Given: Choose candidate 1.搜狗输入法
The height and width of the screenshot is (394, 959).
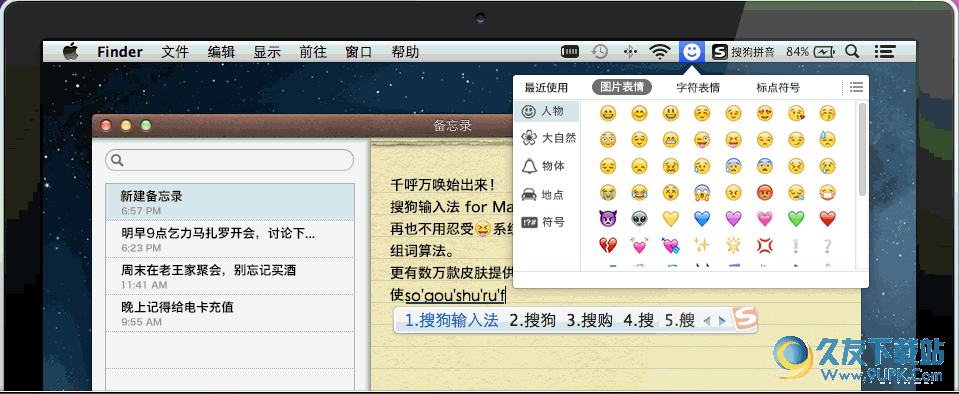Looking at the screenshot, I should tap(452, 320).
